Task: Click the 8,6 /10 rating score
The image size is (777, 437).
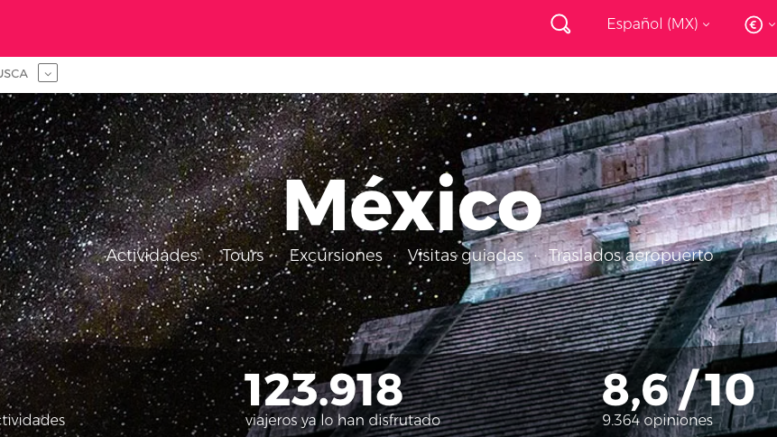Action: click(678, 390)
